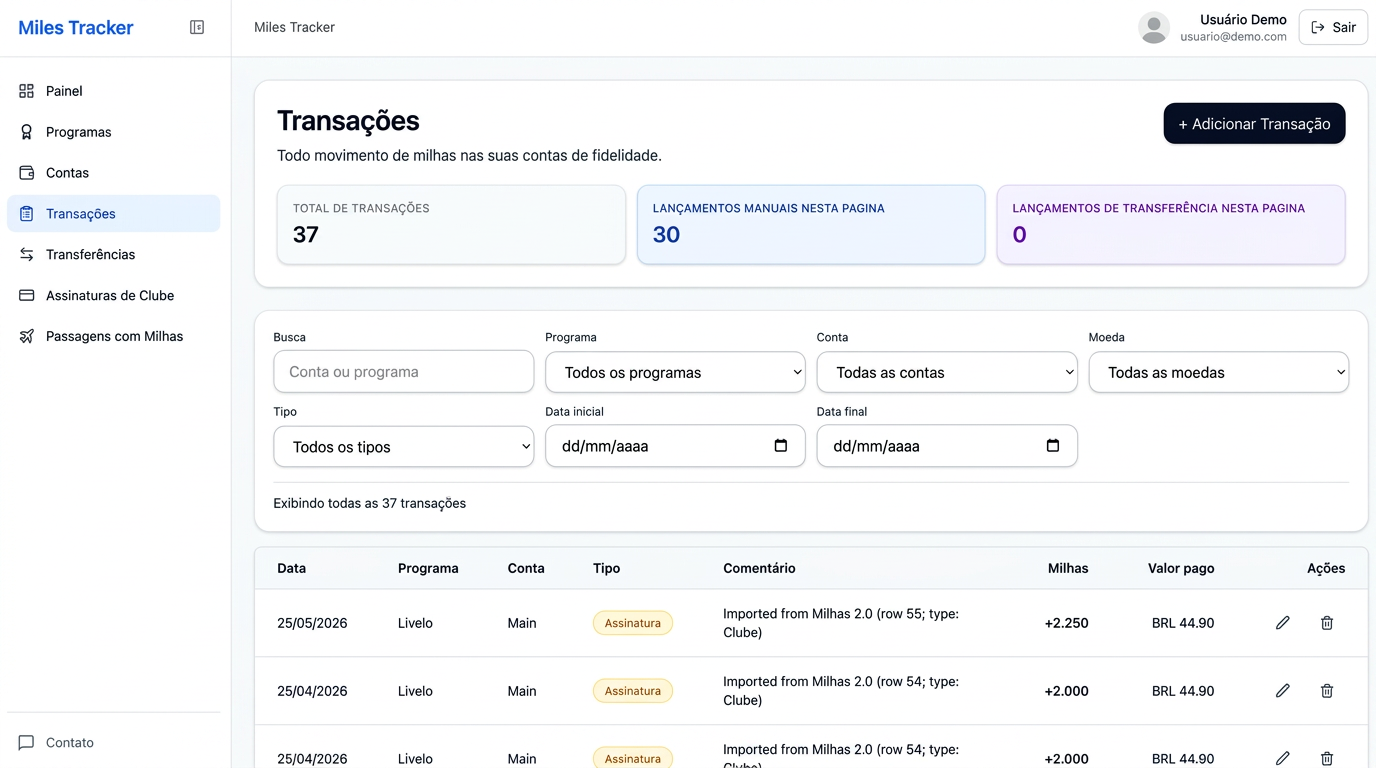Screen dimensions: 1376x768
Task: Delete the 25/05/2026 transaction with trash icon
Action: click(1327, 623)
